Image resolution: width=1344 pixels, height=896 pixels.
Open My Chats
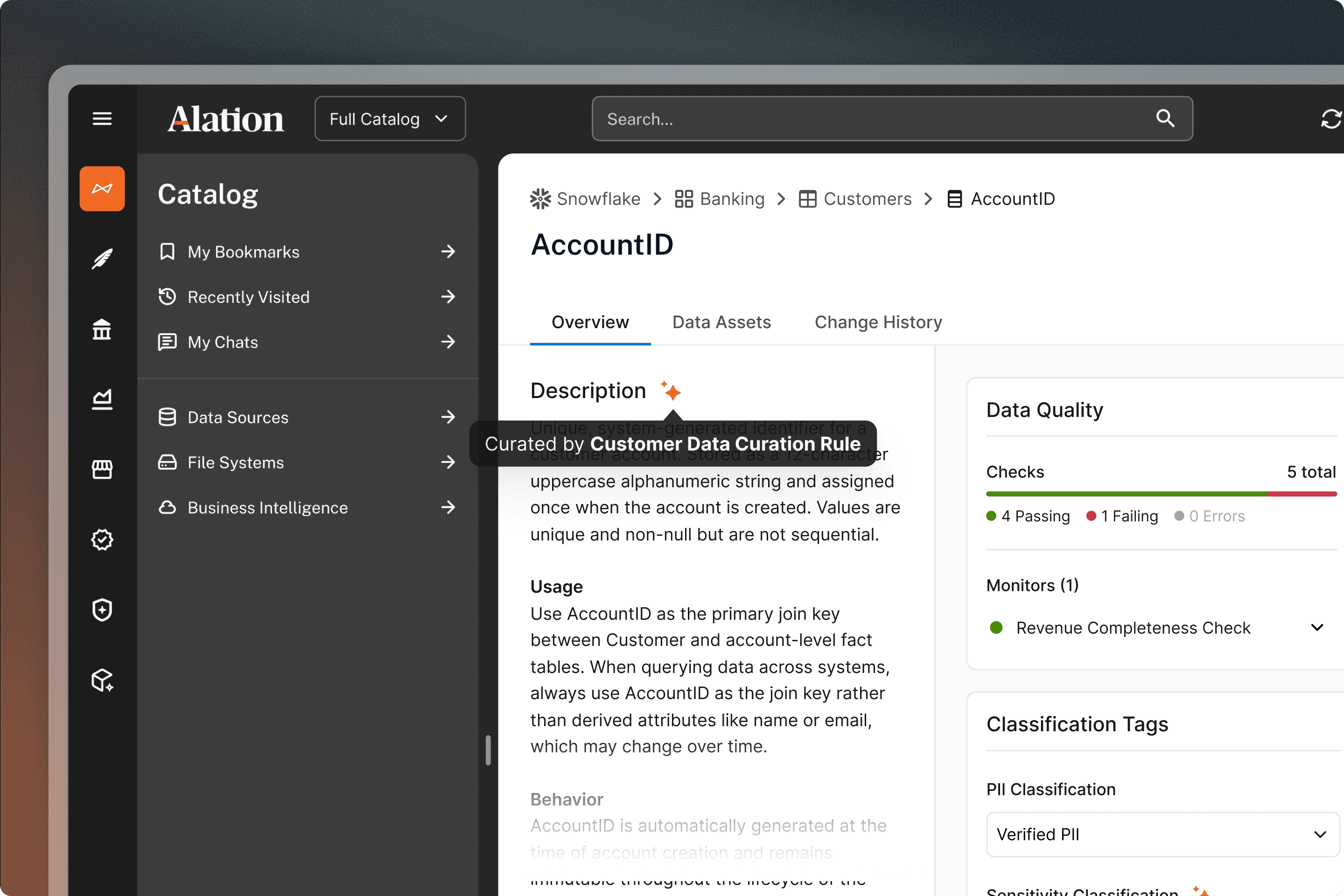(308, 342)
